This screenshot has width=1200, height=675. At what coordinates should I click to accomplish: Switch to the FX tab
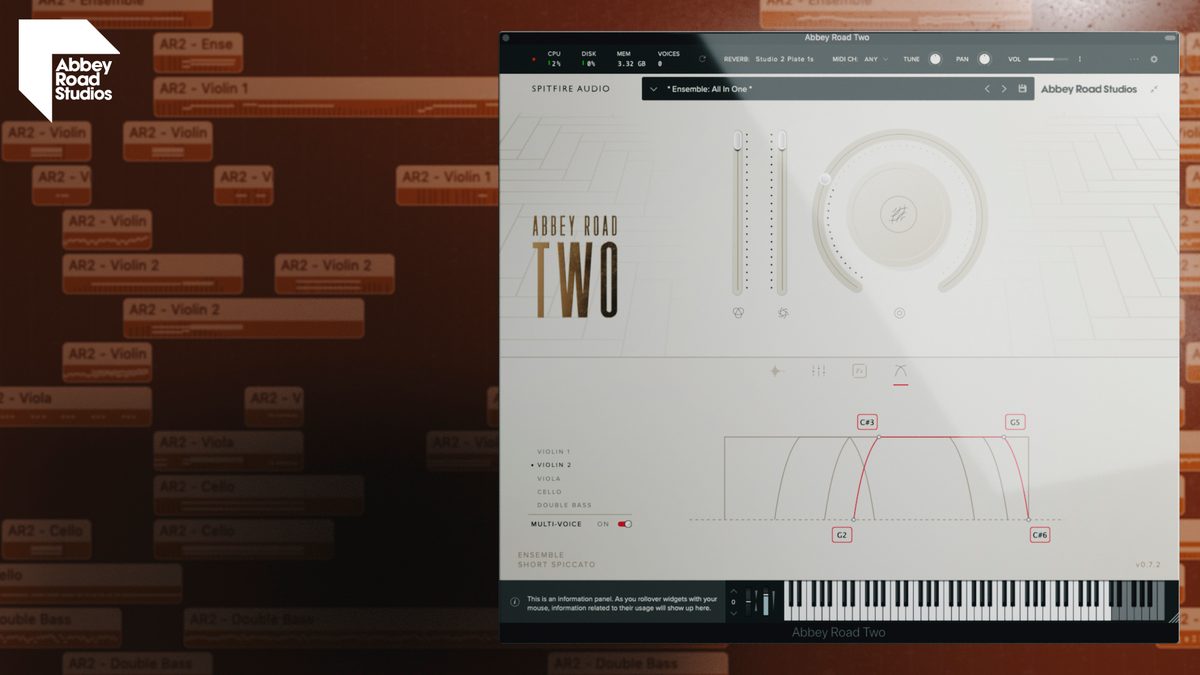click(859, 371)
